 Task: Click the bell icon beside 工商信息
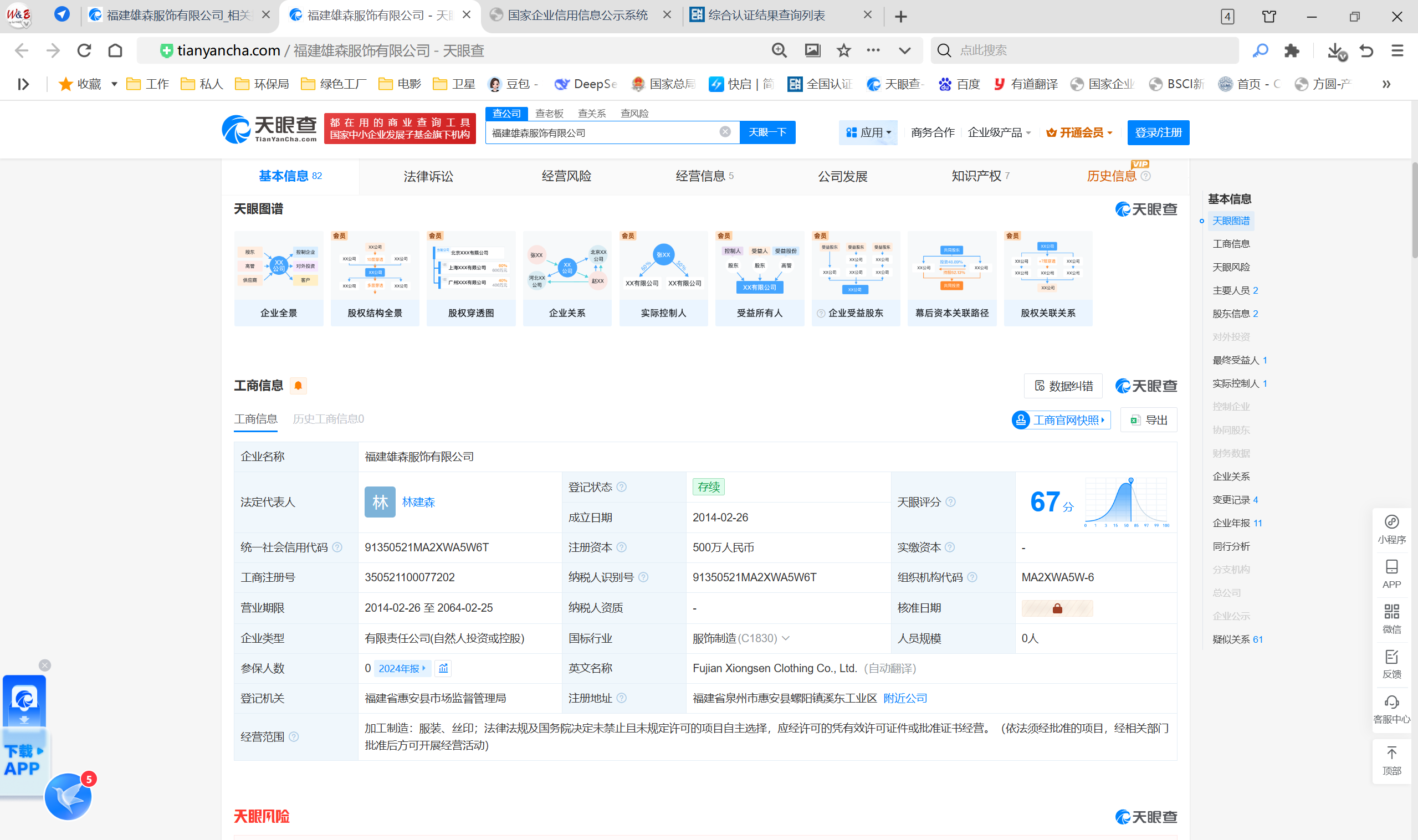coord(298,386)
